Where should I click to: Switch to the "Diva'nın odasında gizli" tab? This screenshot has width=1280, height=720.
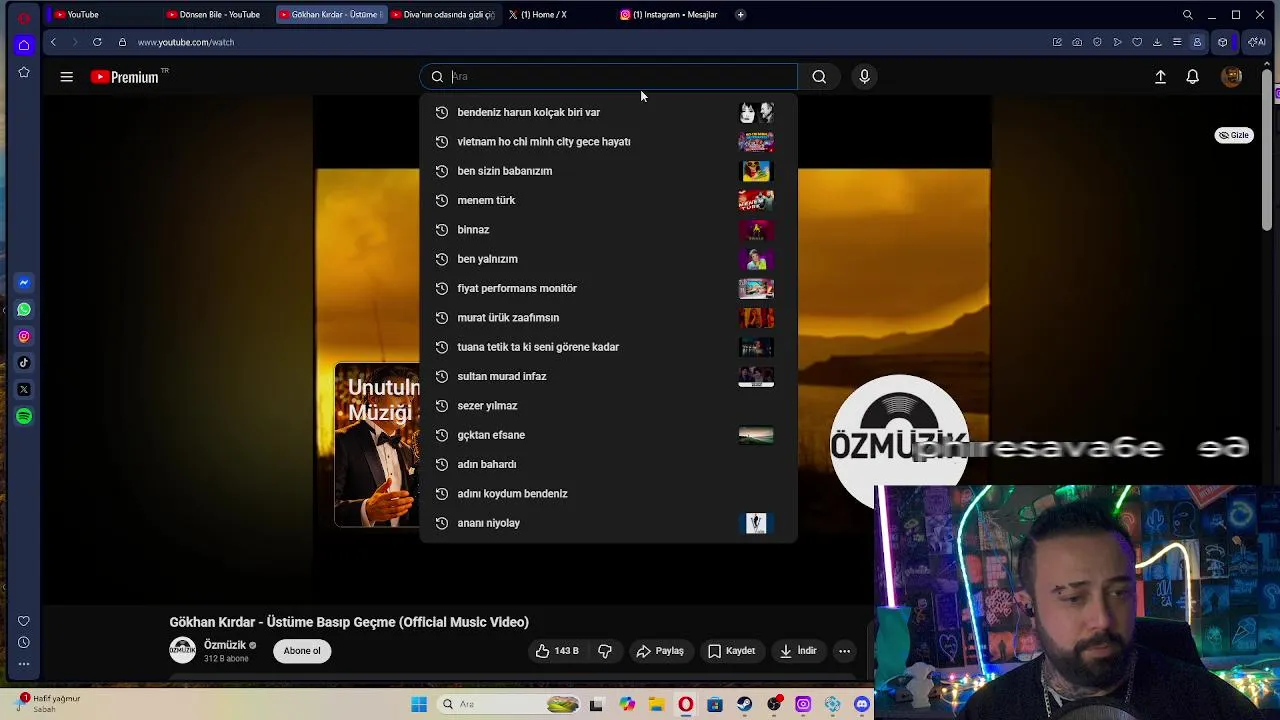coord(442,14)
